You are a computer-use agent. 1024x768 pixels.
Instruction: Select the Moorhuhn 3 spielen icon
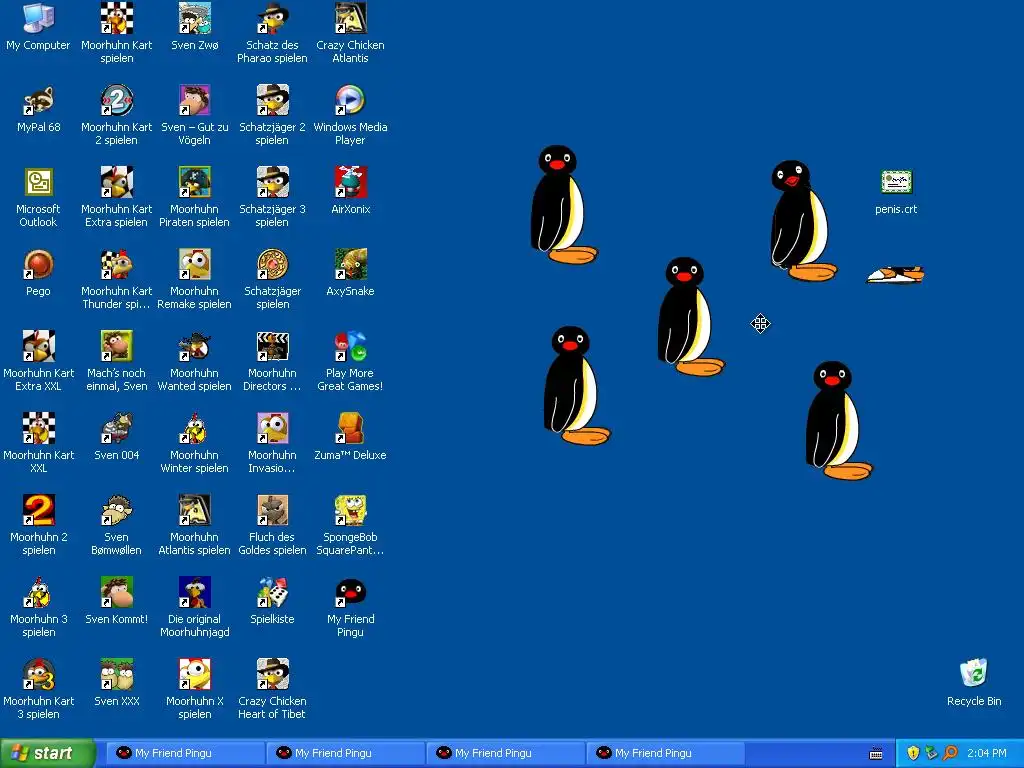(x=39, y=592)
